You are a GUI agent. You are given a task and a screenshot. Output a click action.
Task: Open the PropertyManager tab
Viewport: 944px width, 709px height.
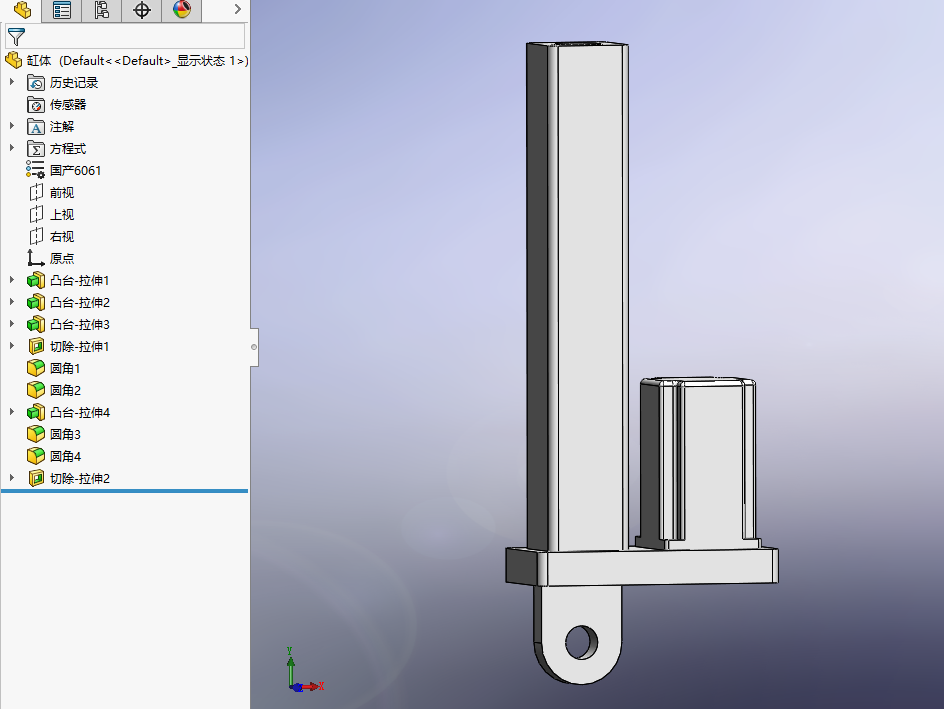(62, 11)
